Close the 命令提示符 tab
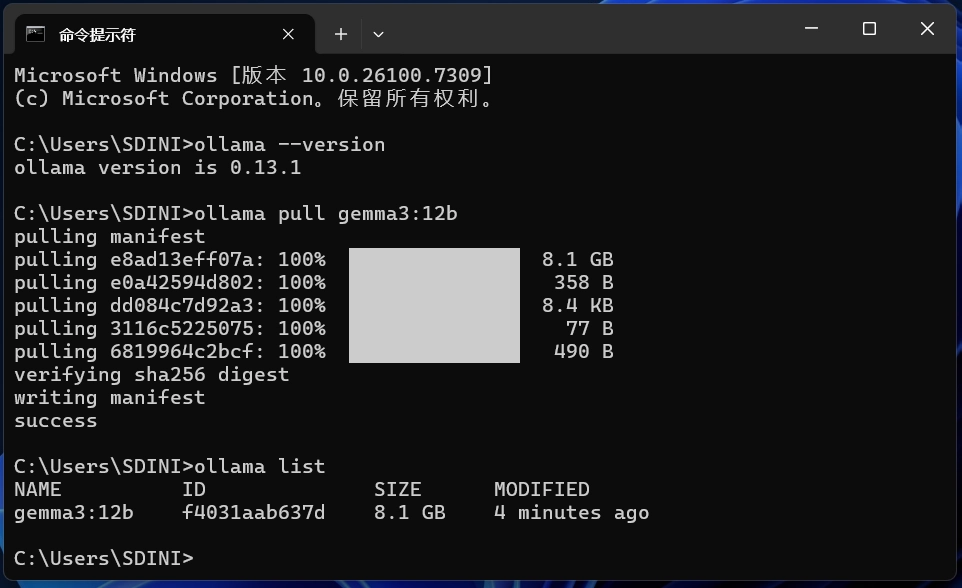962x588 pixels. [288, 34]
